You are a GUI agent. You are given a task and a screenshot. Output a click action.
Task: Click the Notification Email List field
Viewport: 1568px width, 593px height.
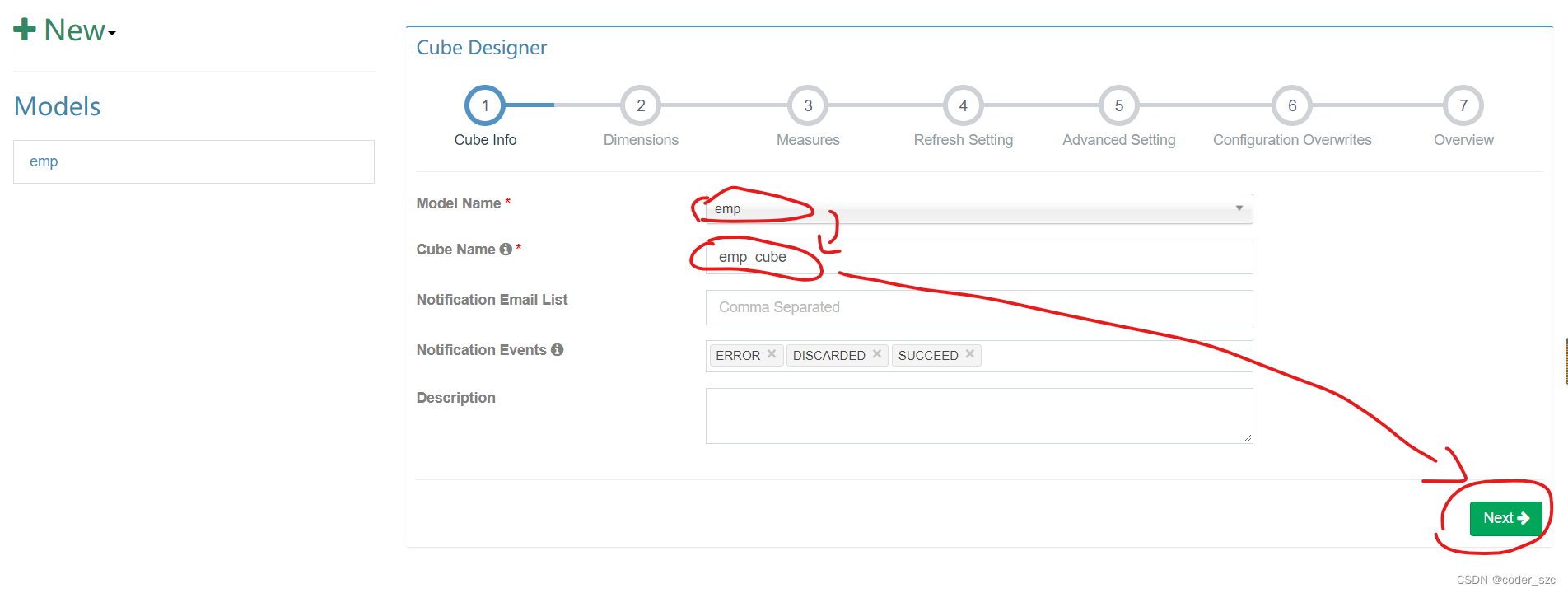coord(979,307)
